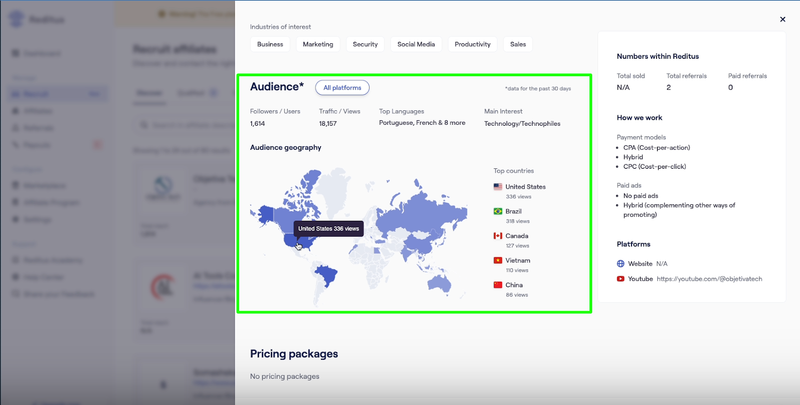Click the Pricing packages heading
The image size is (800, 405).
click(294, 353)
